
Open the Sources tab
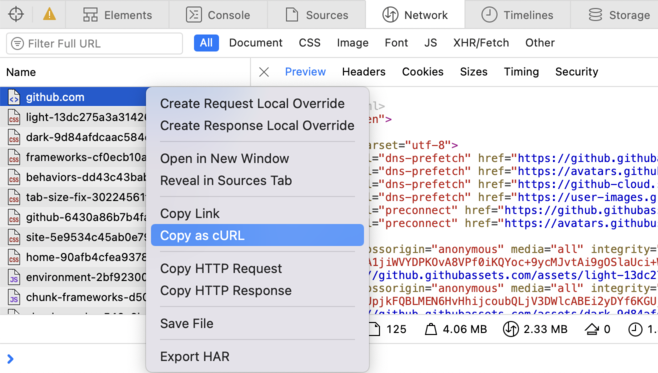pyautogui.click(x=317, y=15)
